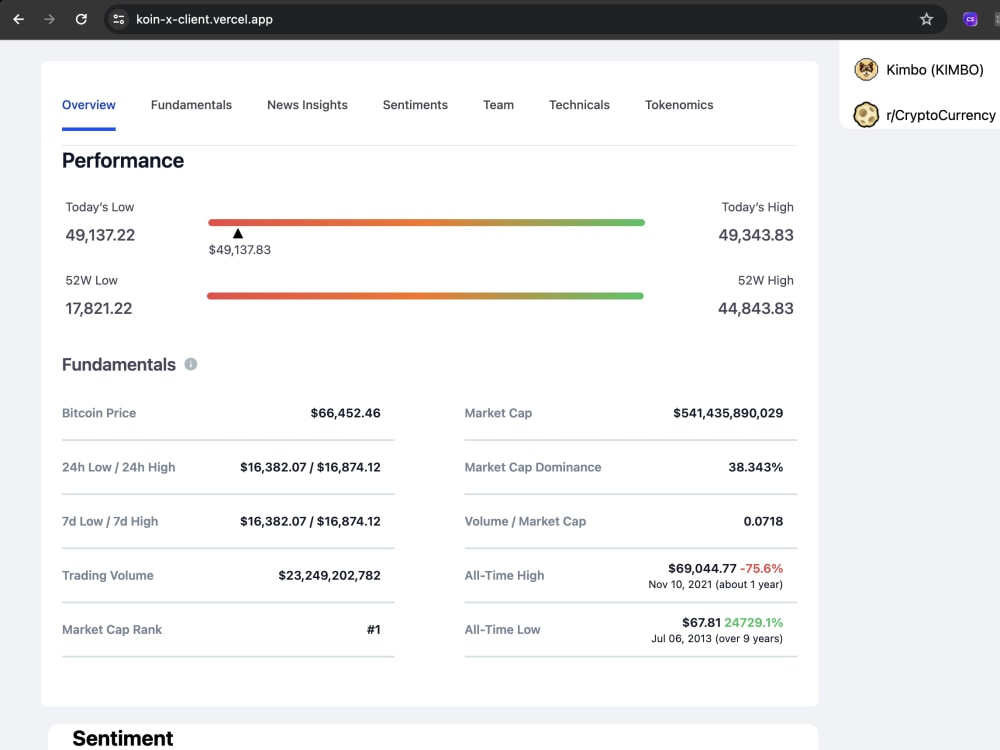This screenshot has height=750, width=1000.
Task: Select the Overview tab
Action: 89,105
